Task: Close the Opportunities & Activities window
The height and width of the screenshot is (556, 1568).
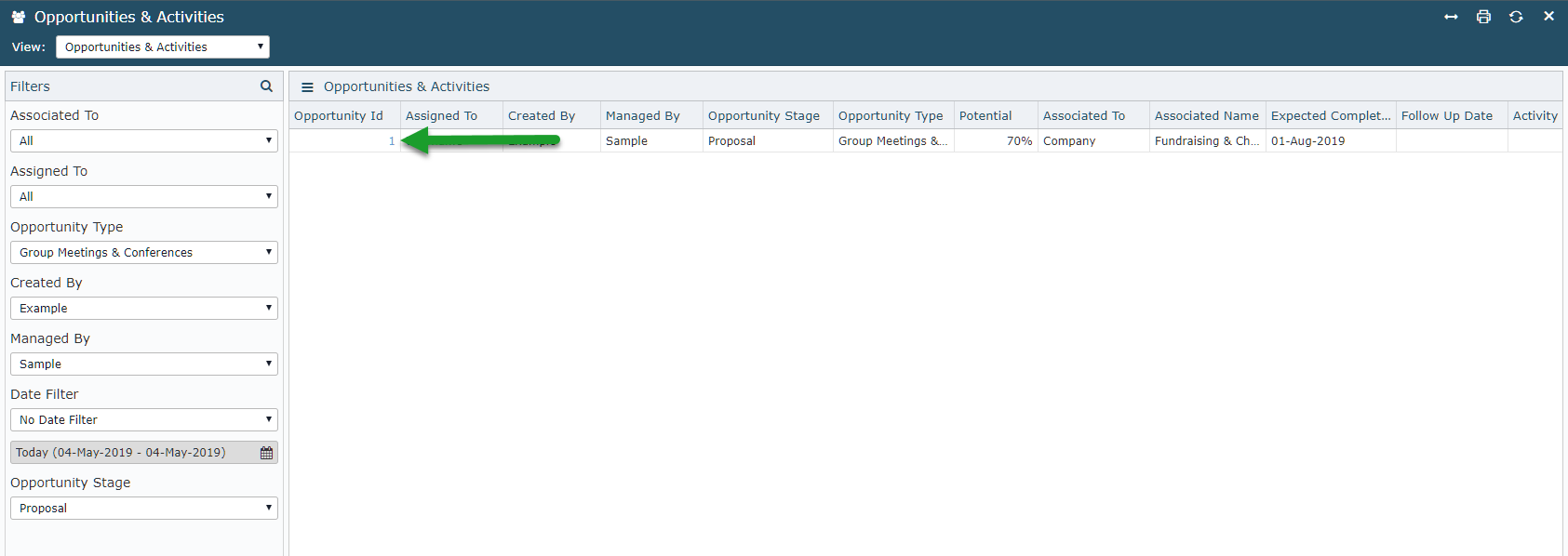Action: (x=1548, y=16)
